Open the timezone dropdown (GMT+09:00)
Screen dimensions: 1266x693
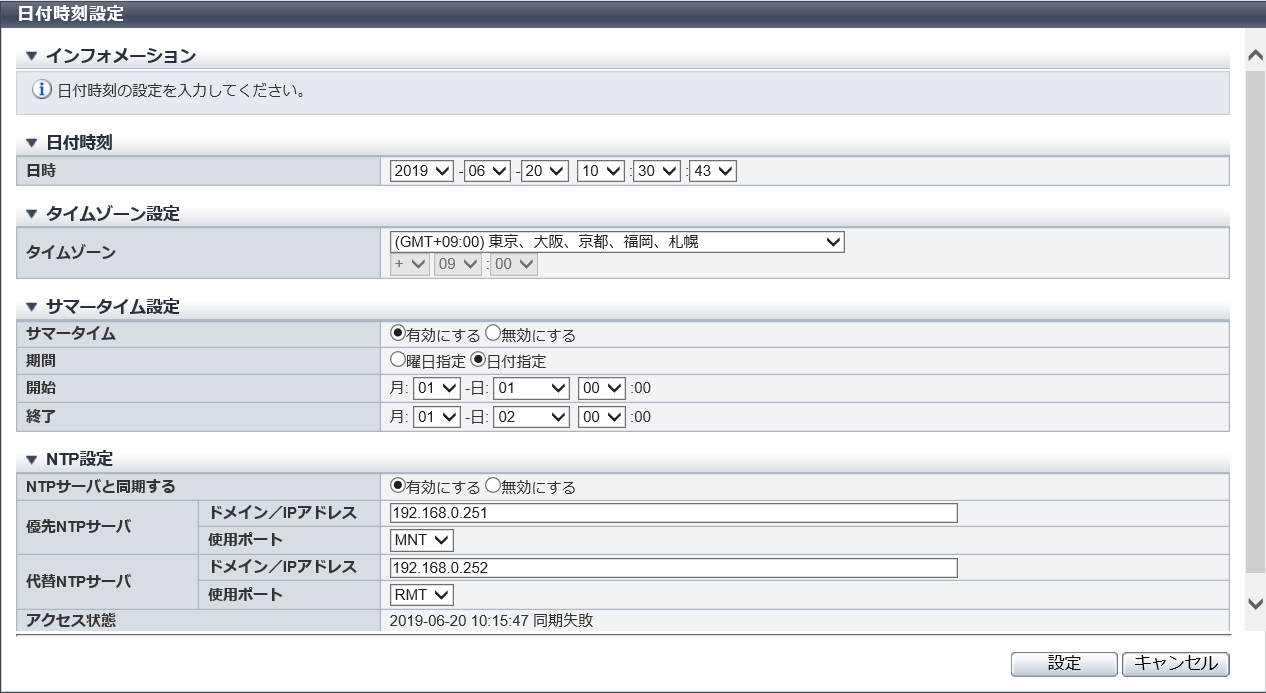pyautogui.click(x=617, y=241)
